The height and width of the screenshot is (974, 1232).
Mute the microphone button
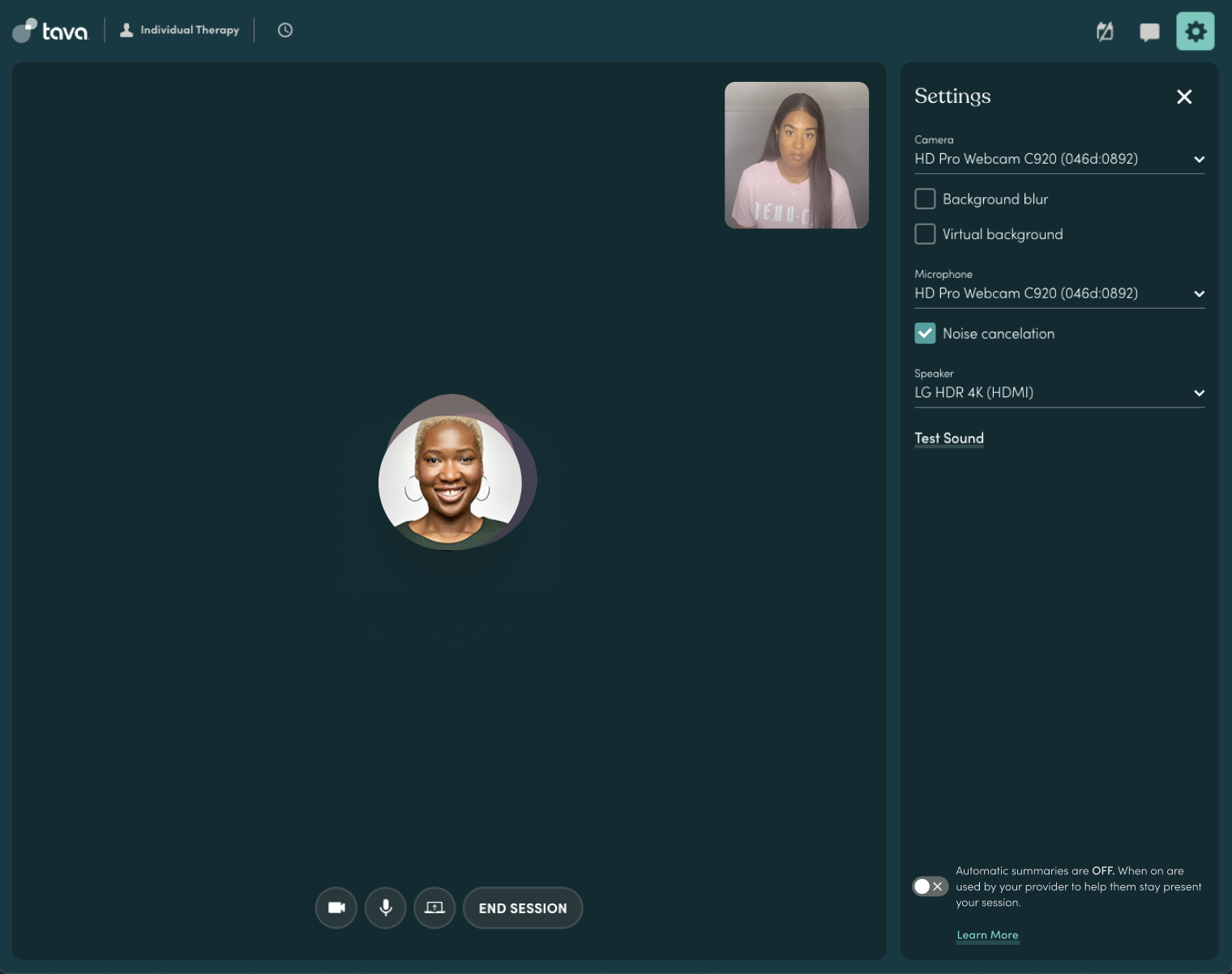(x=386, y=908)
